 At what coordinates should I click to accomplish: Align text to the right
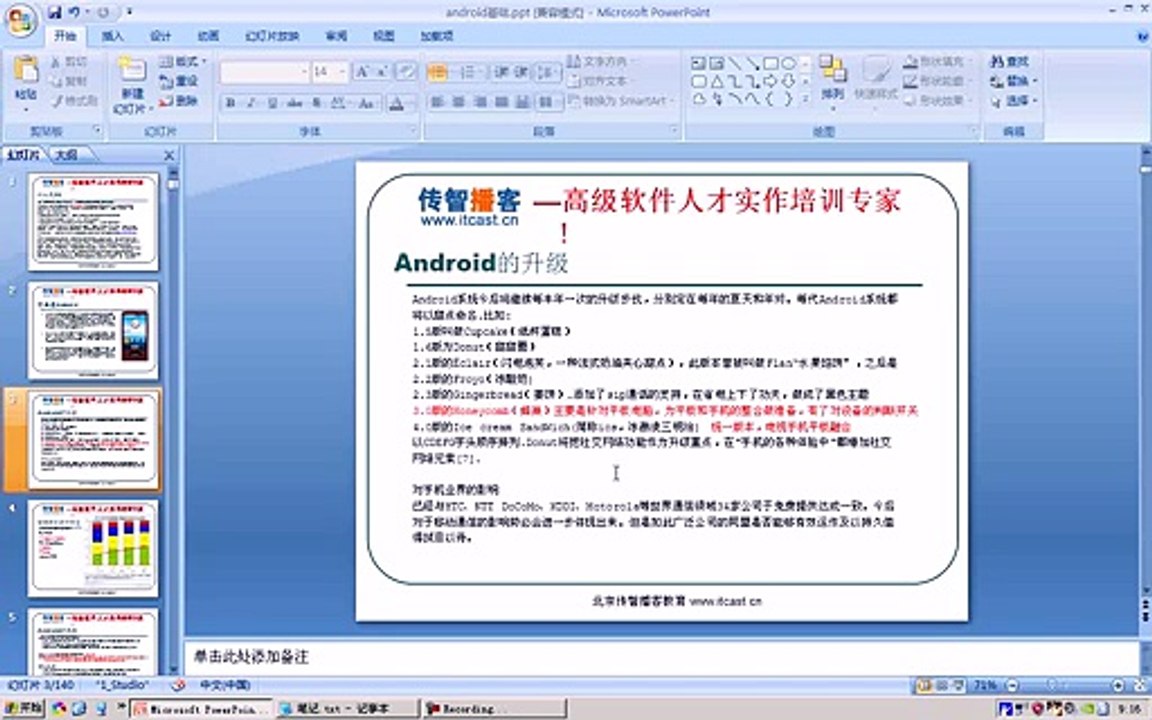(x=480, y=101)
